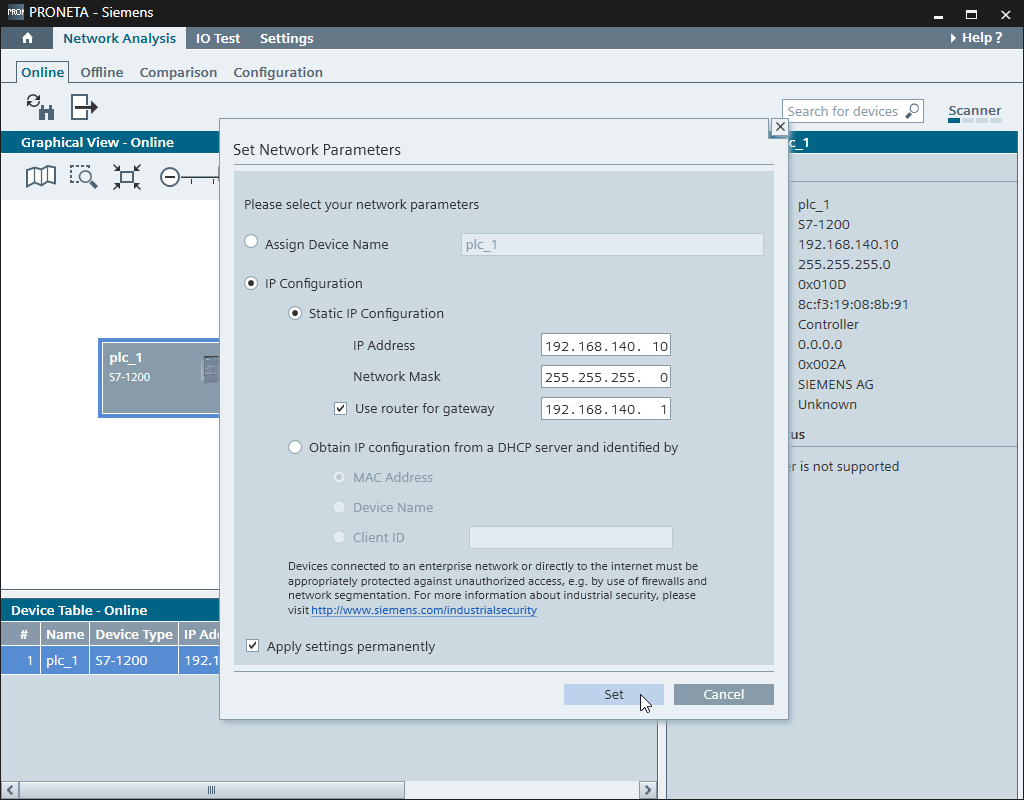Click the magnifier icon in the device search box
Viewport: 1024px width, 800px height.
coord(911,110)
